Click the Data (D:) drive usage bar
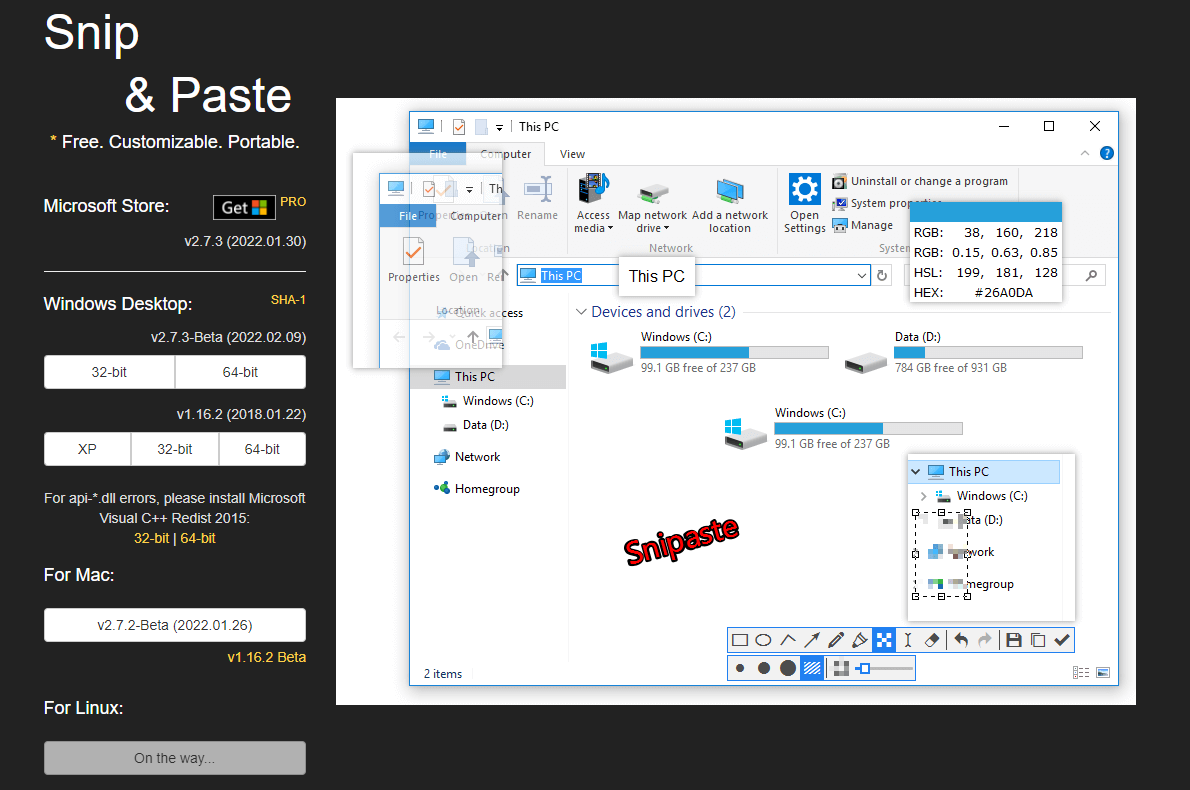This screenshot has width=1190, height=790. [x=988, y=352]
